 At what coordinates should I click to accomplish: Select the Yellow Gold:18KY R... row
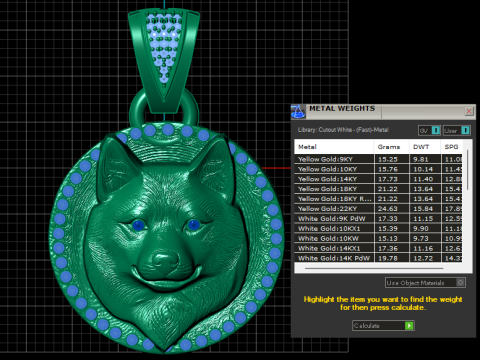378,199
